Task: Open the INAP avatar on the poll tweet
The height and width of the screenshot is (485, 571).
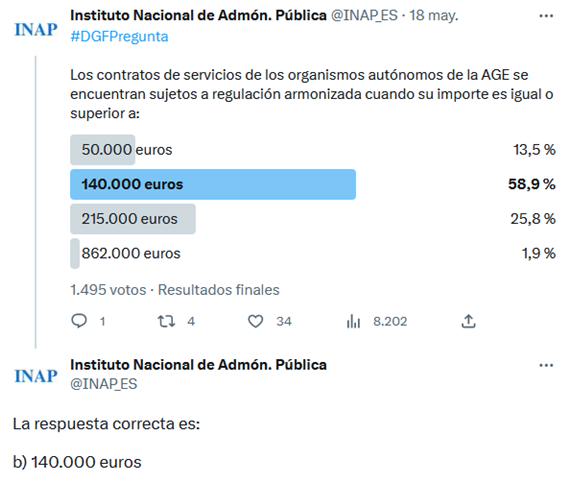Action: (x=36, y=29)
